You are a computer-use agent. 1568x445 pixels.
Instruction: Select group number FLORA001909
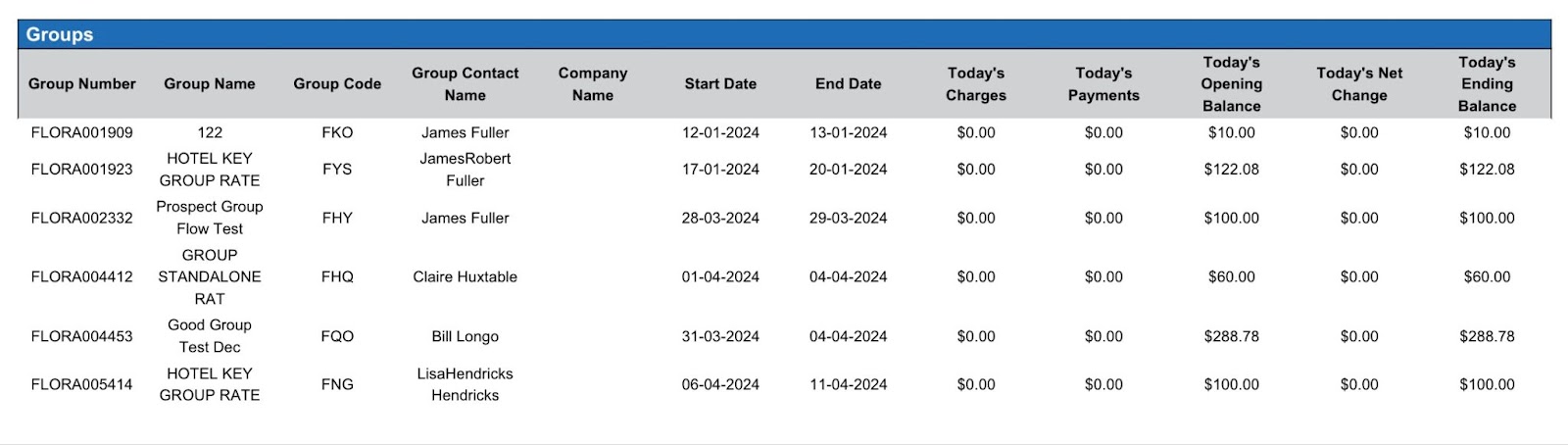pyautogui.click(x=82, y=132)
